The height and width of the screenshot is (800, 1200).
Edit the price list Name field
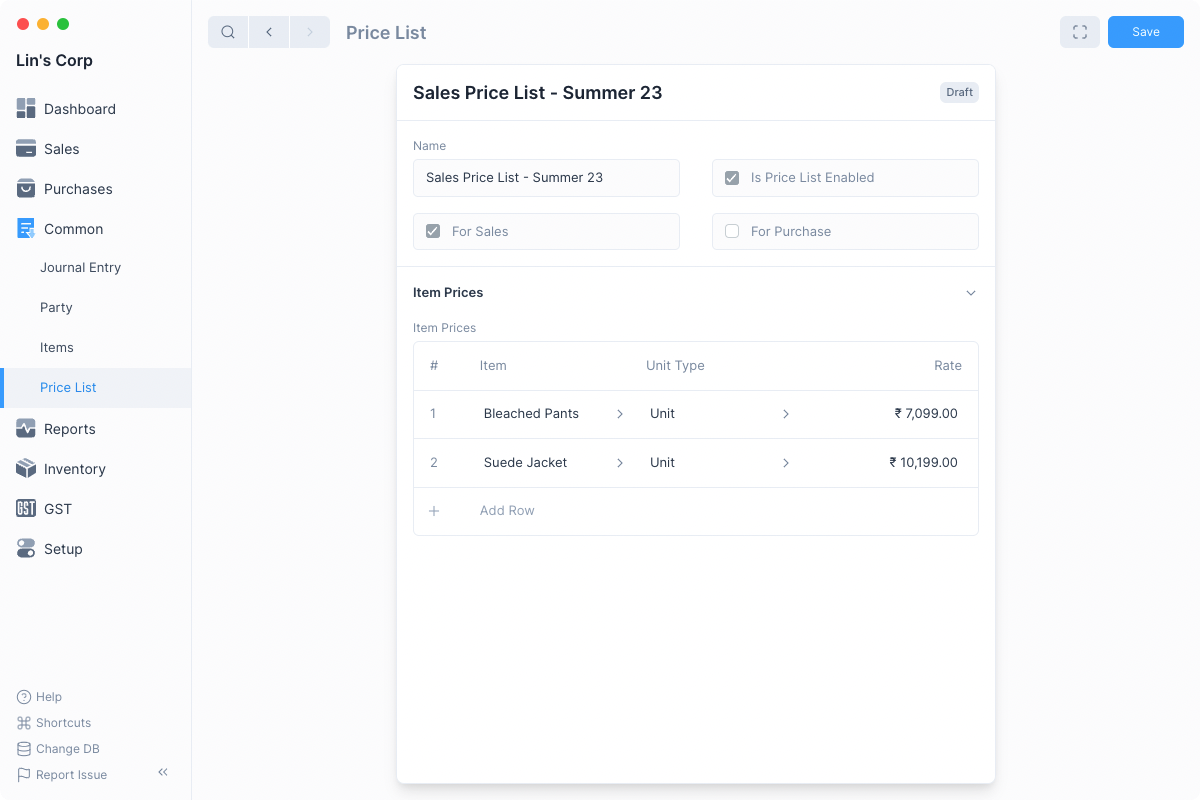coord(546,178)
